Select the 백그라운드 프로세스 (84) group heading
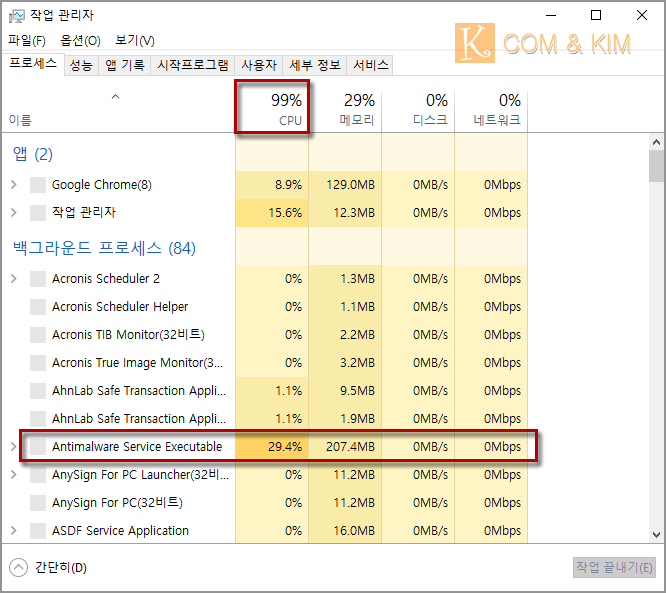666x593 pixels. [104, 248]
